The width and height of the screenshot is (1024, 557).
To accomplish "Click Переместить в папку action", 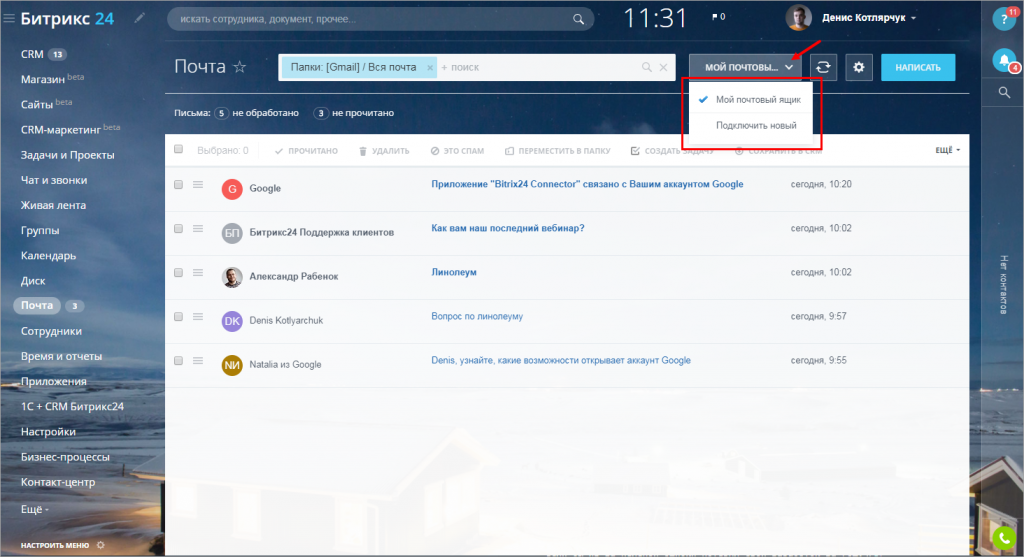I will (x=557, y=151).
